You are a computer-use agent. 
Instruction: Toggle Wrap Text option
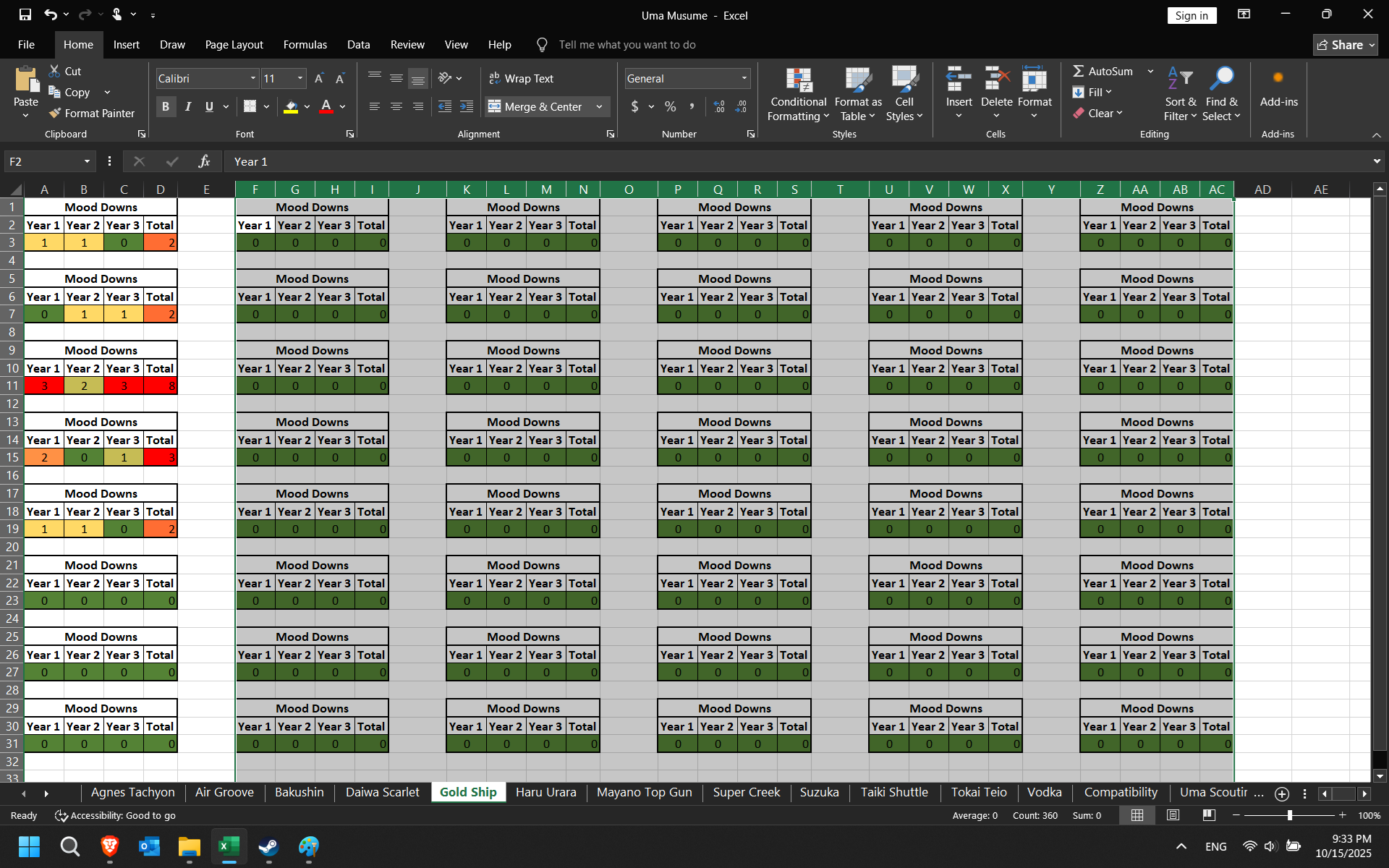point(521,78)
